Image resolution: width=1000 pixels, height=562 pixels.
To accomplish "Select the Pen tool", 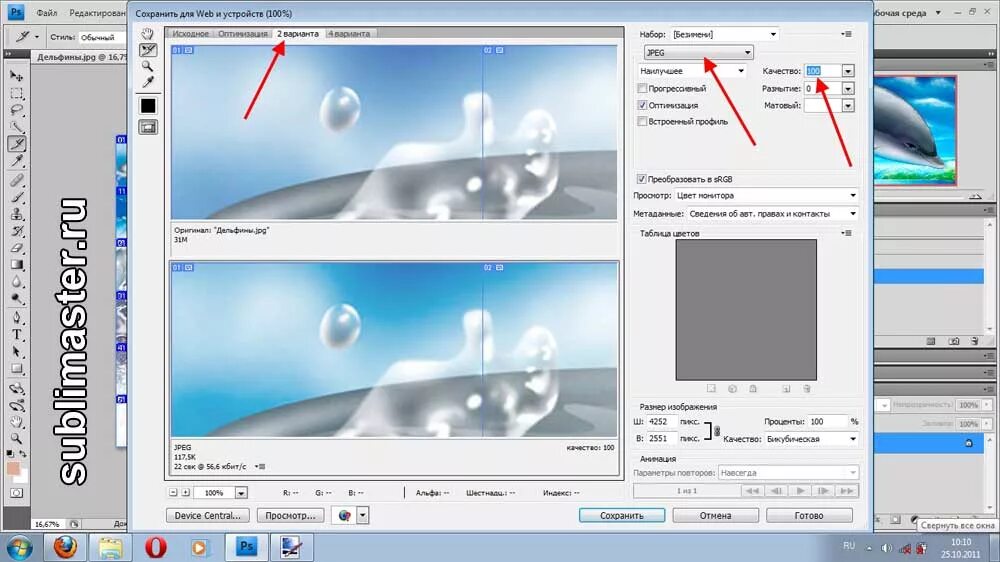I will point(17,317).
